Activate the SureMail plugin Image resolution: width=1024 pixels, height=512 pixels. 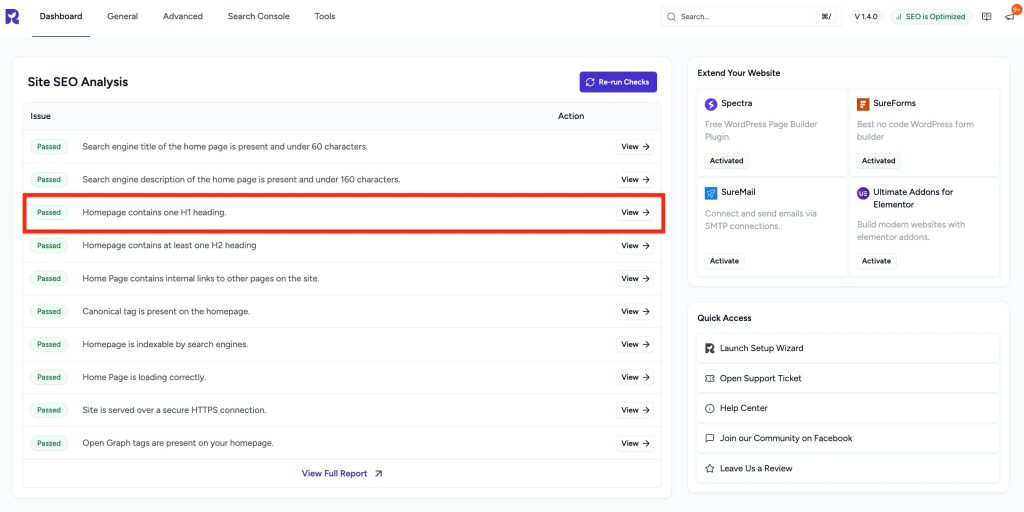coord(724,261)
